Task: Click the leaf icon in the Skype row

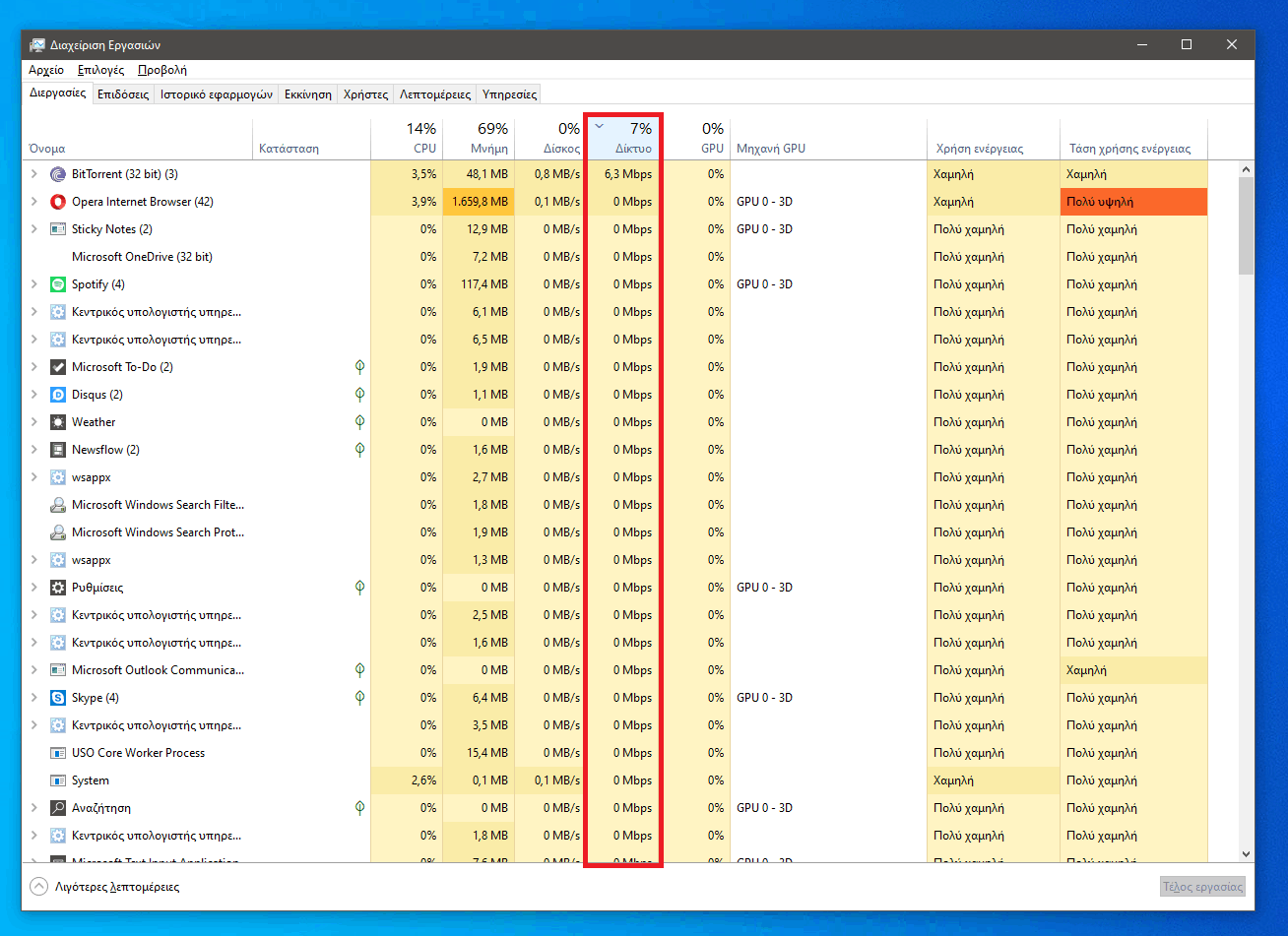Action: (360, 698)
